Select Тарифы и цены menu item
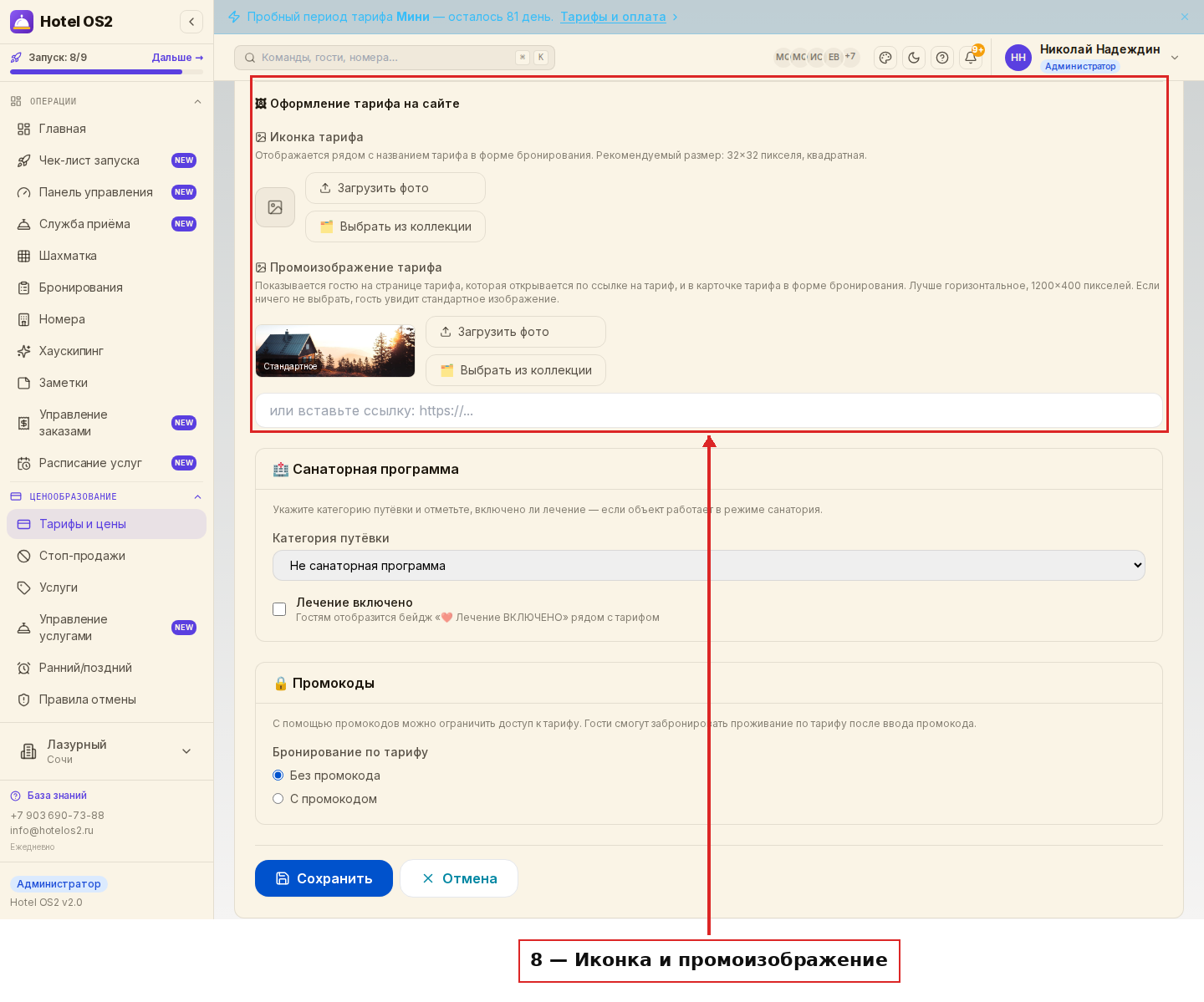Viewport: 1204px width, 1002px height. click(x=106, y=524)
